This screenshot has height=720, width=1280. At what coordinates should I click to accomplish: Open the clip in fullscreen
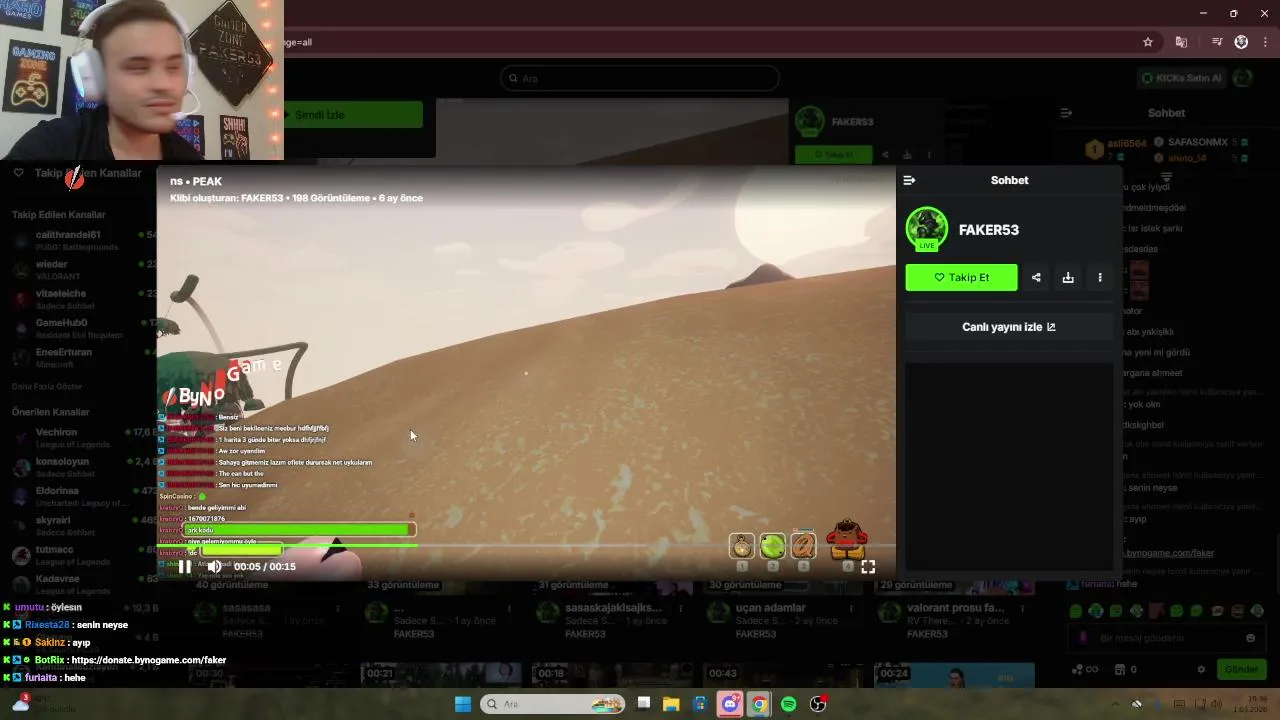[x=868, y=566]
